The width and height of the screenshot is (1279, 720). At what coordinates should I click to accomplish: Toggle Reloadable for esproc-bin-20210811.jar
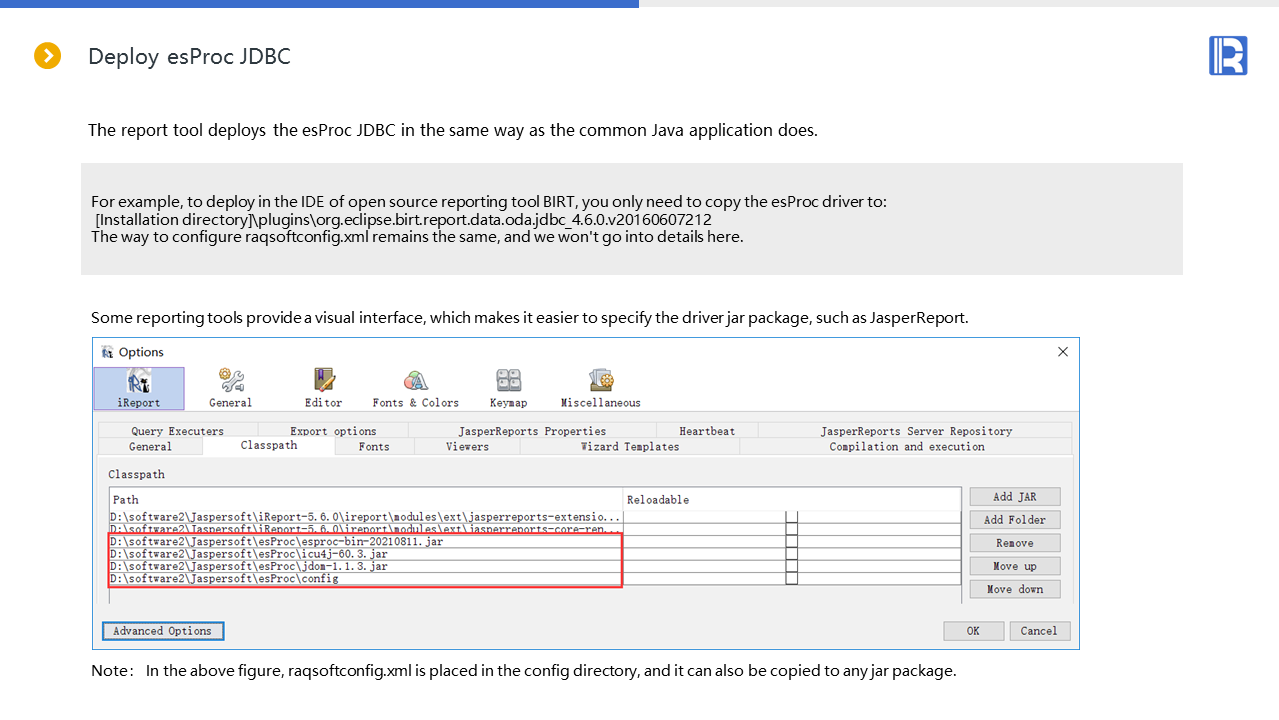[792, 541]
